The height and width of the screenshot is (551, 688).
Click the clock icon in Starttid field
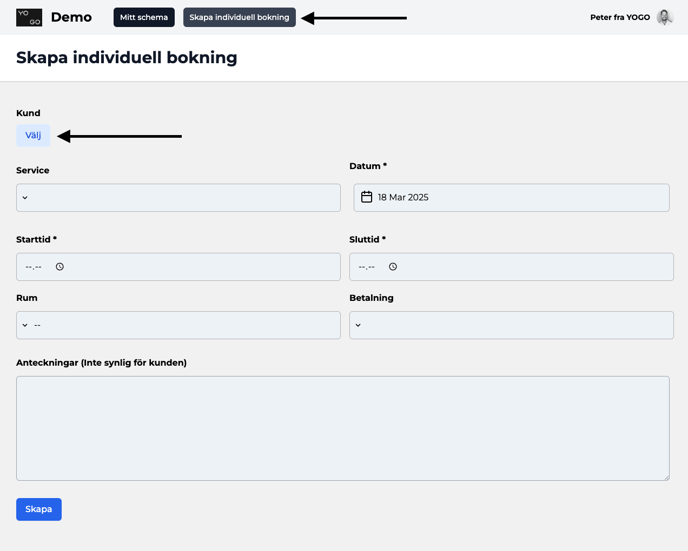pyautogui.click(x=60, y=267)
